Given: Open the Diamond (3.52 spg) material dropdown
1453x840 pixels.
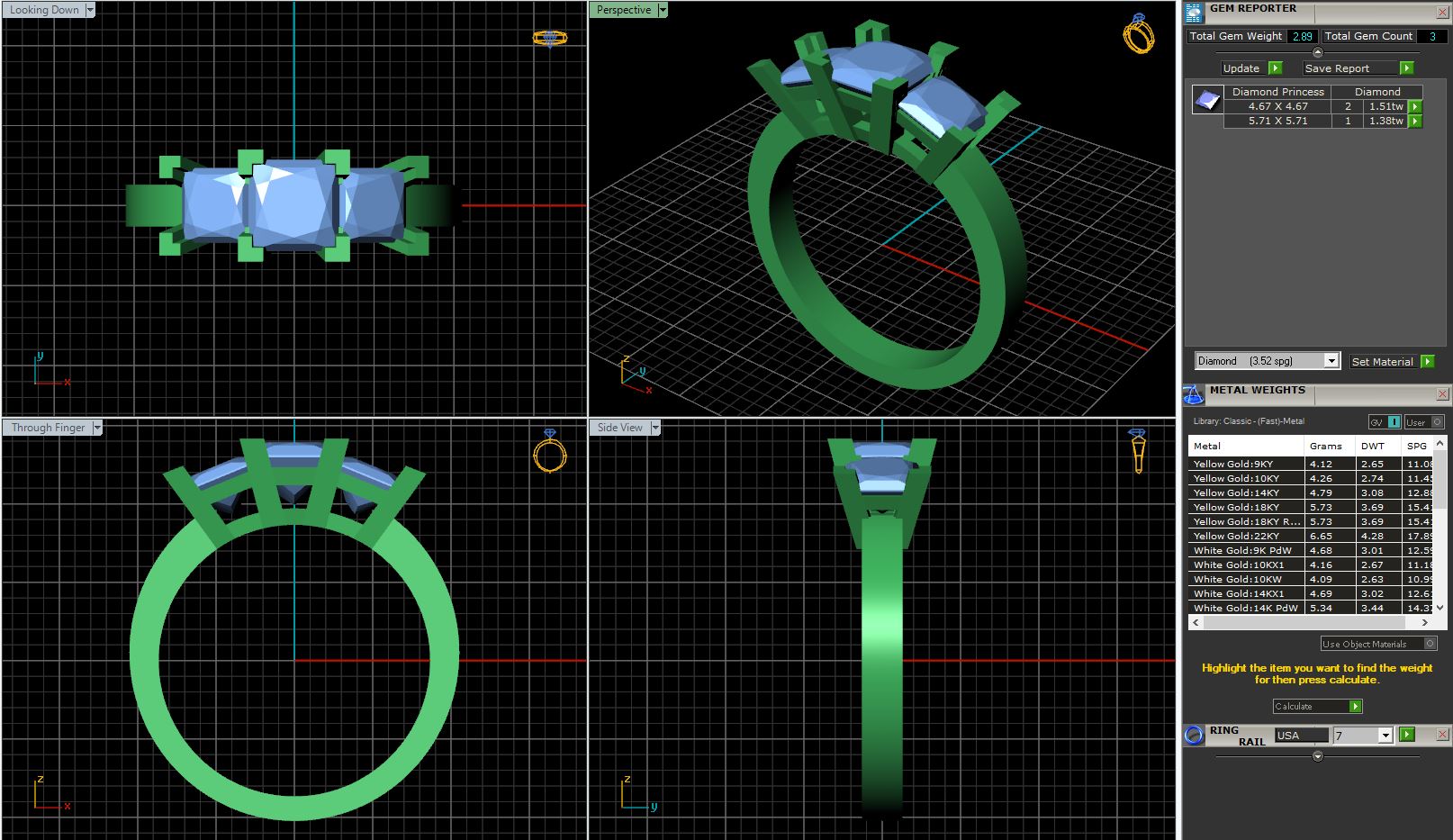Looking at the screenshot, I should tap(1331, 361).
